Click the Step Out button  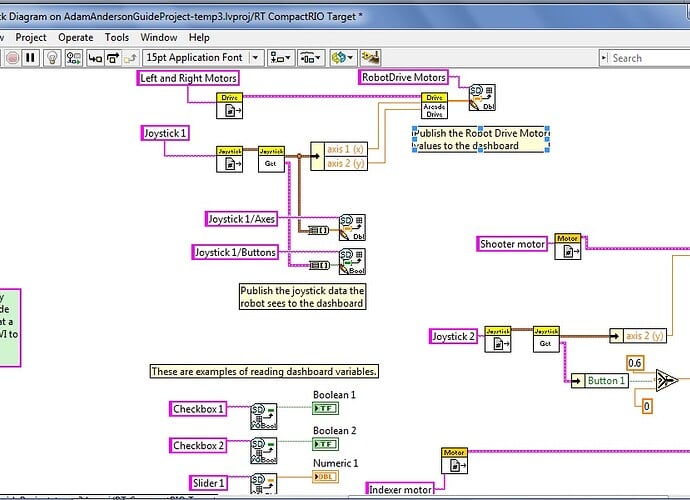[130, 58]
